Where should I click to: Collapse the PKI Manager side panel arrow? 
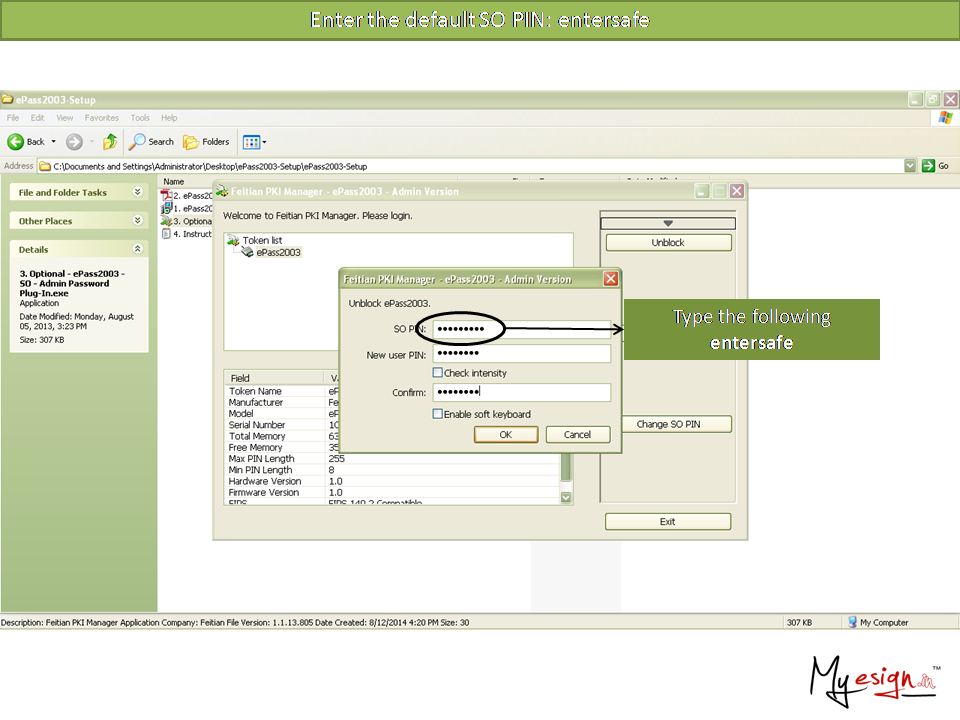click(x=668, y=223)
